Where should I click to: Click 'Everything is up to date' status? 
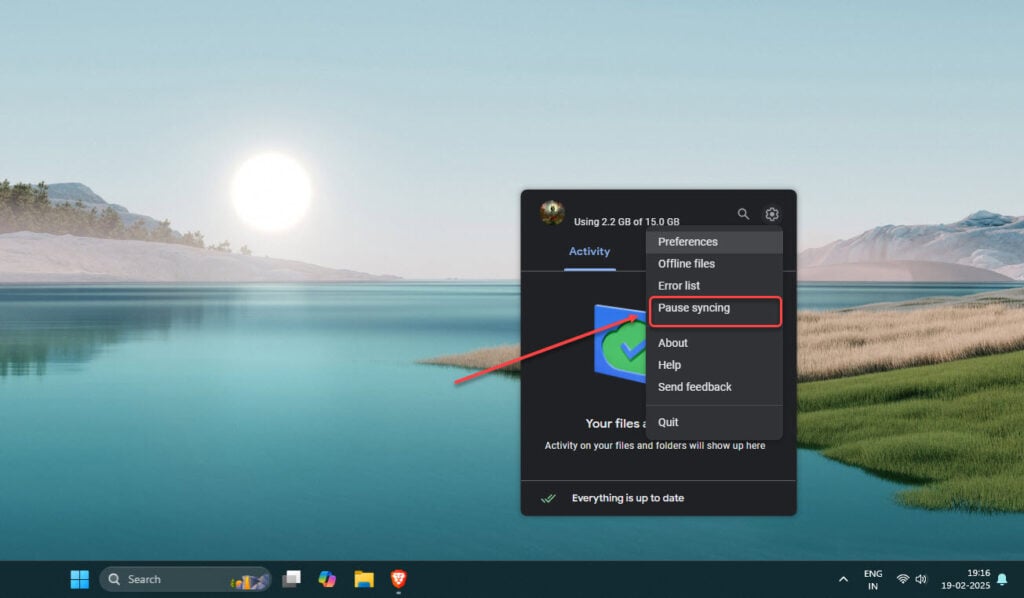(628, 498)
